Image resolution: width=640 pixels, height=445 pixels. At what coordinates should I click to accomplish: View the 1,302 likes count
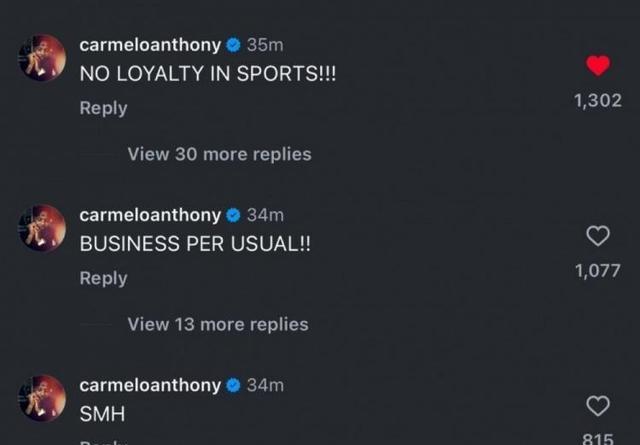(x=598, y=100)
